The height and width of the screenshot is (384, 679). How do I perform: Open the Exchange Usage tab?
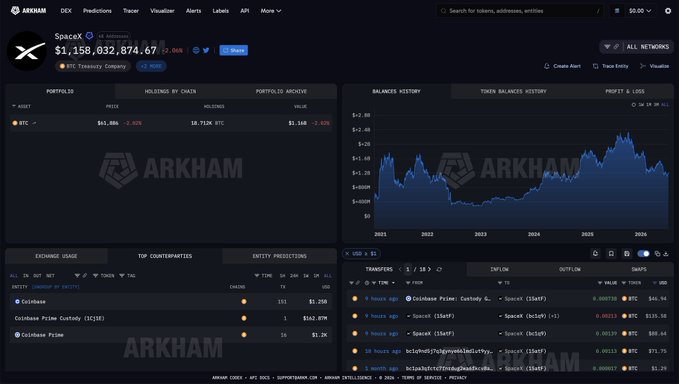coord(56,256)
